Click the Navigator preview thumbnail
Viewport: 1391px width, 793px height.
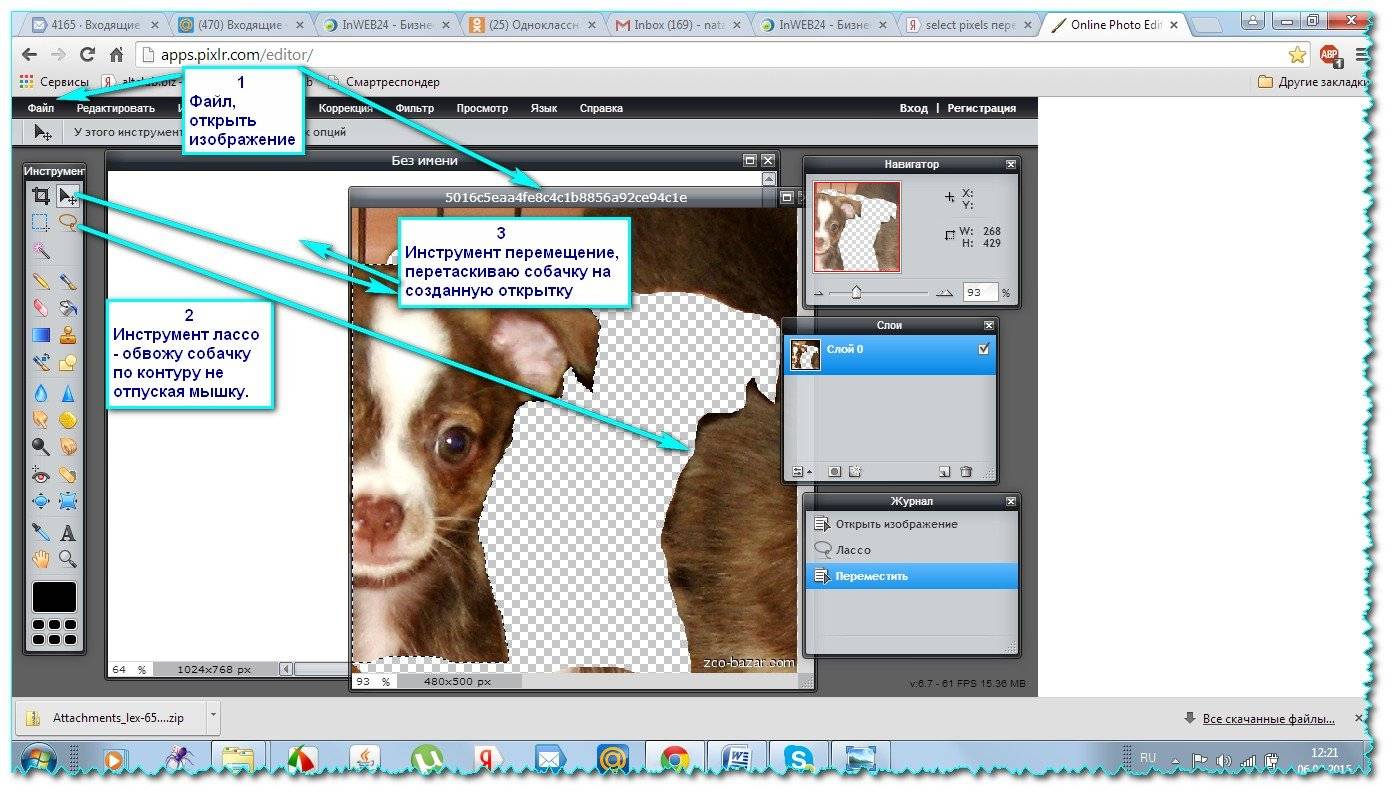tap(857, 226)
